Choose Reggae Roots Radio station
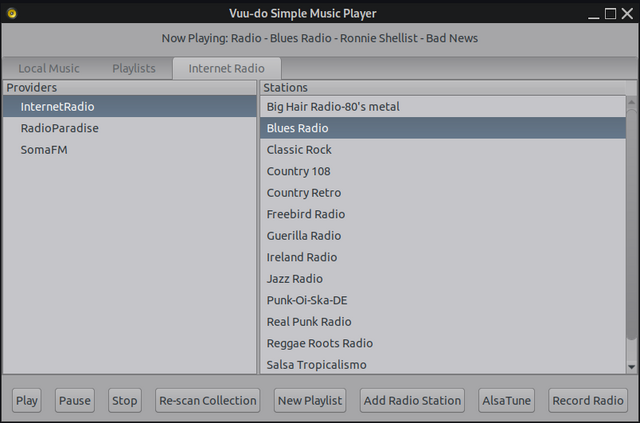The height and width of the screenshot is (423, 640). [x=319, y=343]
